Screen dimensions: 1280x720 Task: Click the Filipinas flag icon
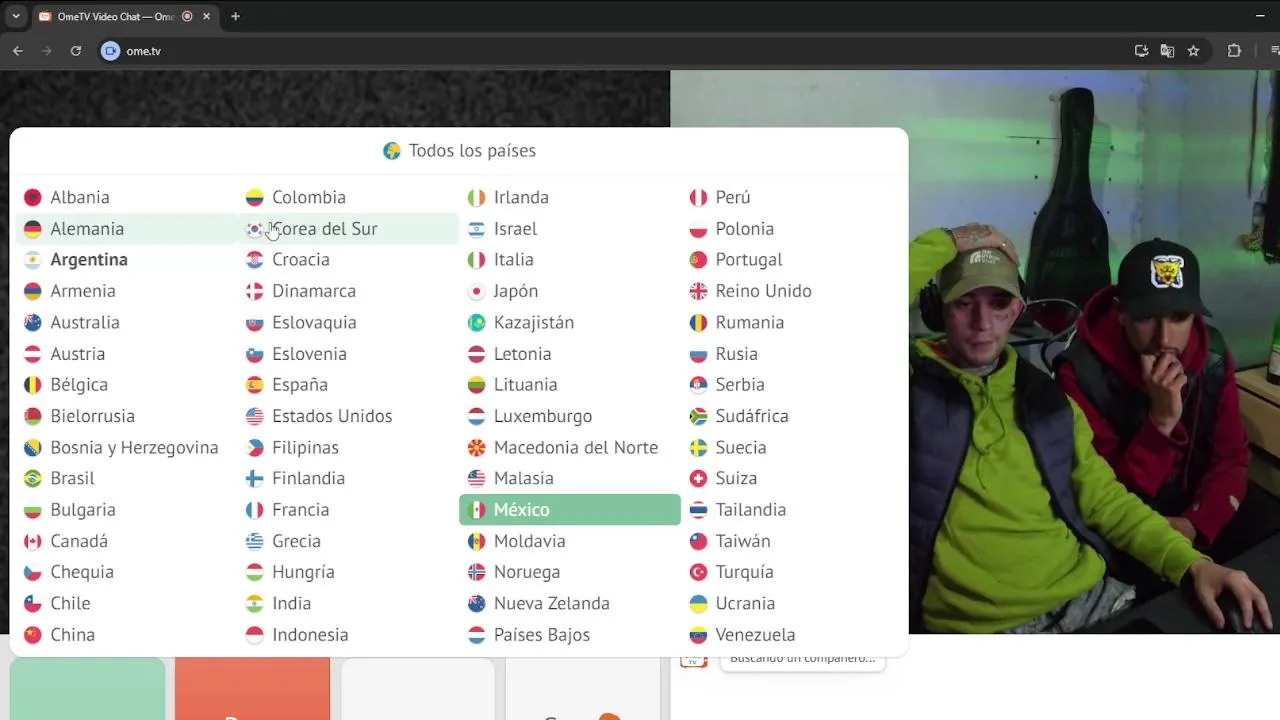pyautogui.click(x=254, y=447)
